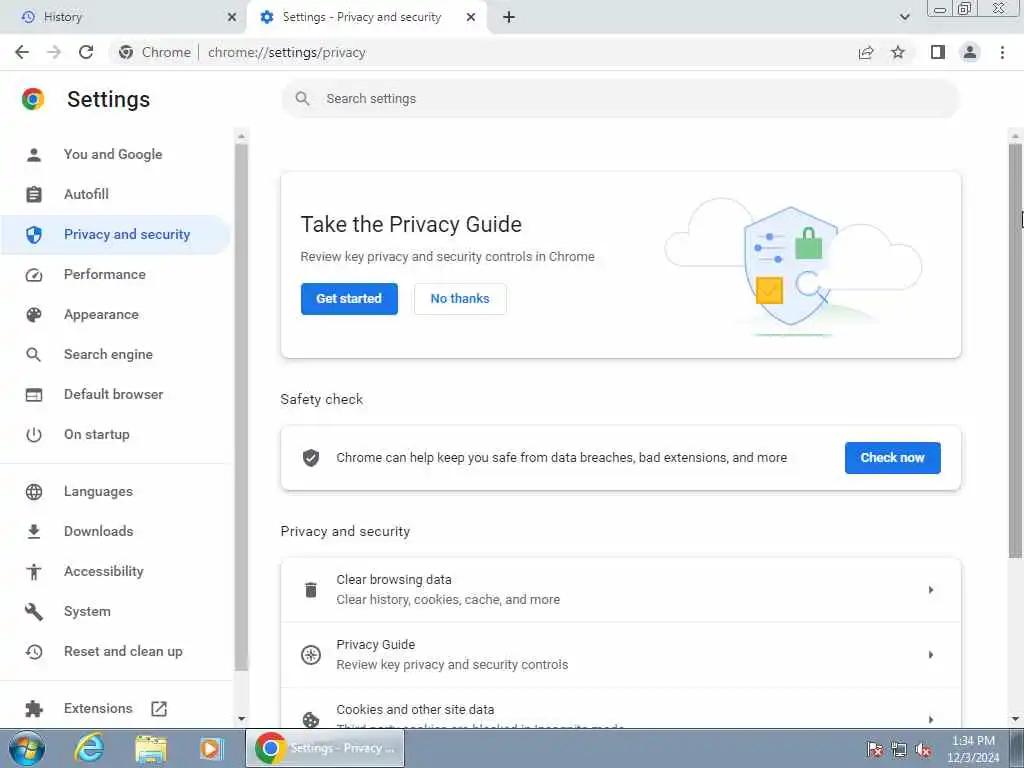Screen dimensions: 1024x768
Task: Click the Privacy Guide compass icon
Action: coord(311,654)
